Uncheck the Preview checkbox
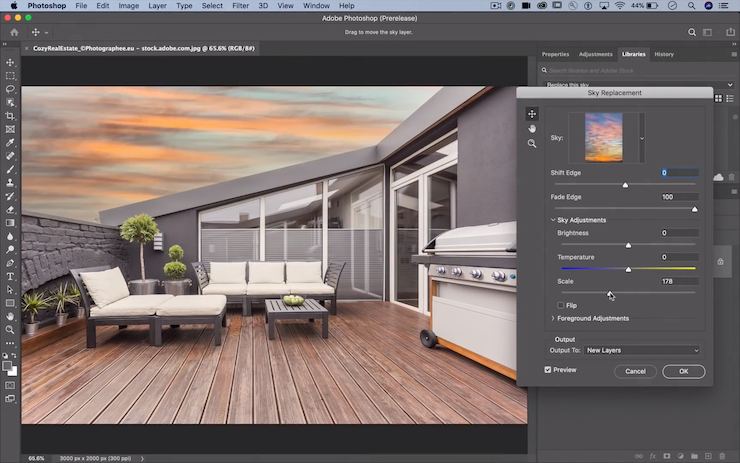Viewport: 740px width, 463px height. [x=548, y=370]
